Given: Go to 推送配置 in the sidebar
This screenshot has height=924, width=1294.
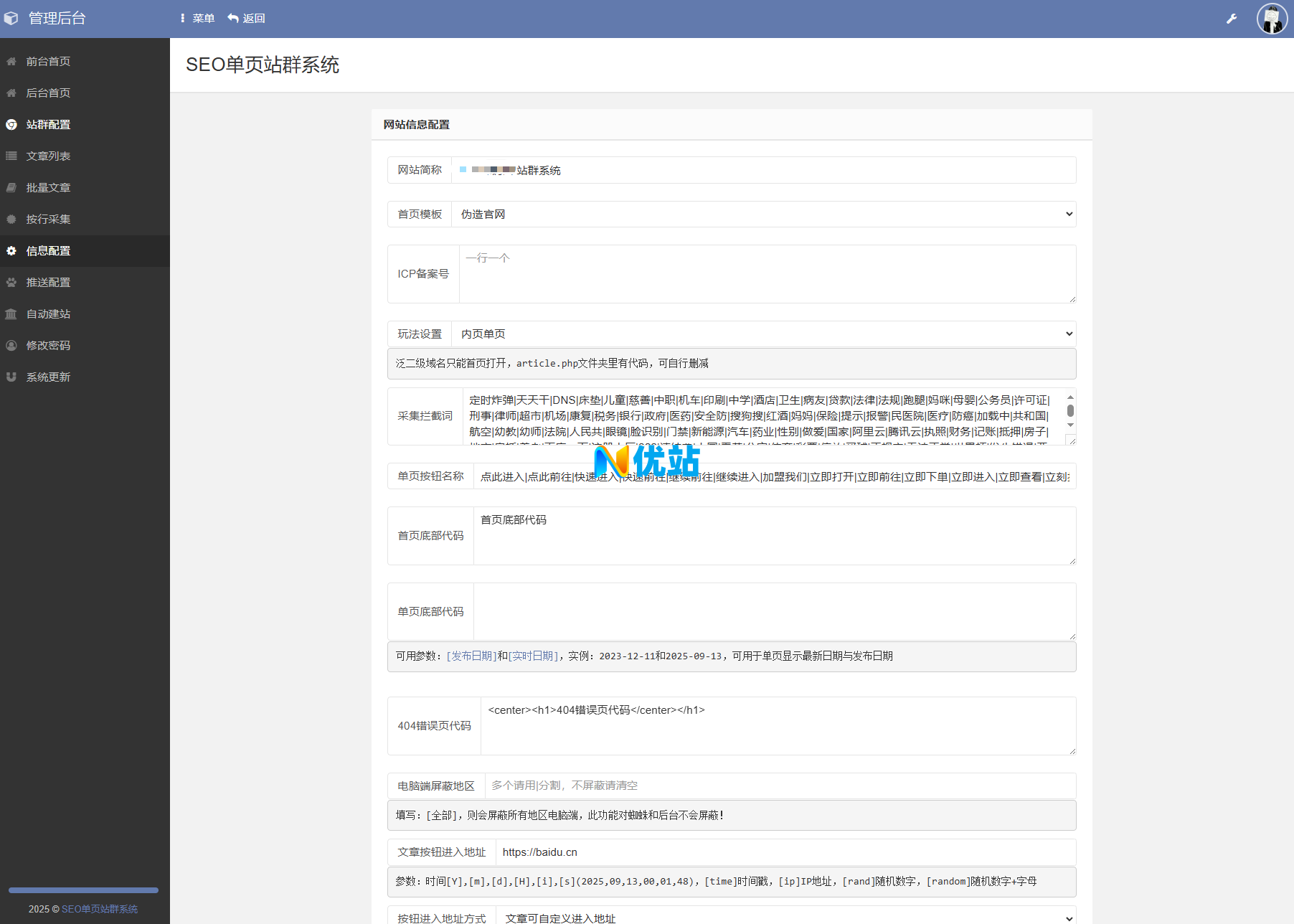Looking at the screenshot, I should coord(48,283).
